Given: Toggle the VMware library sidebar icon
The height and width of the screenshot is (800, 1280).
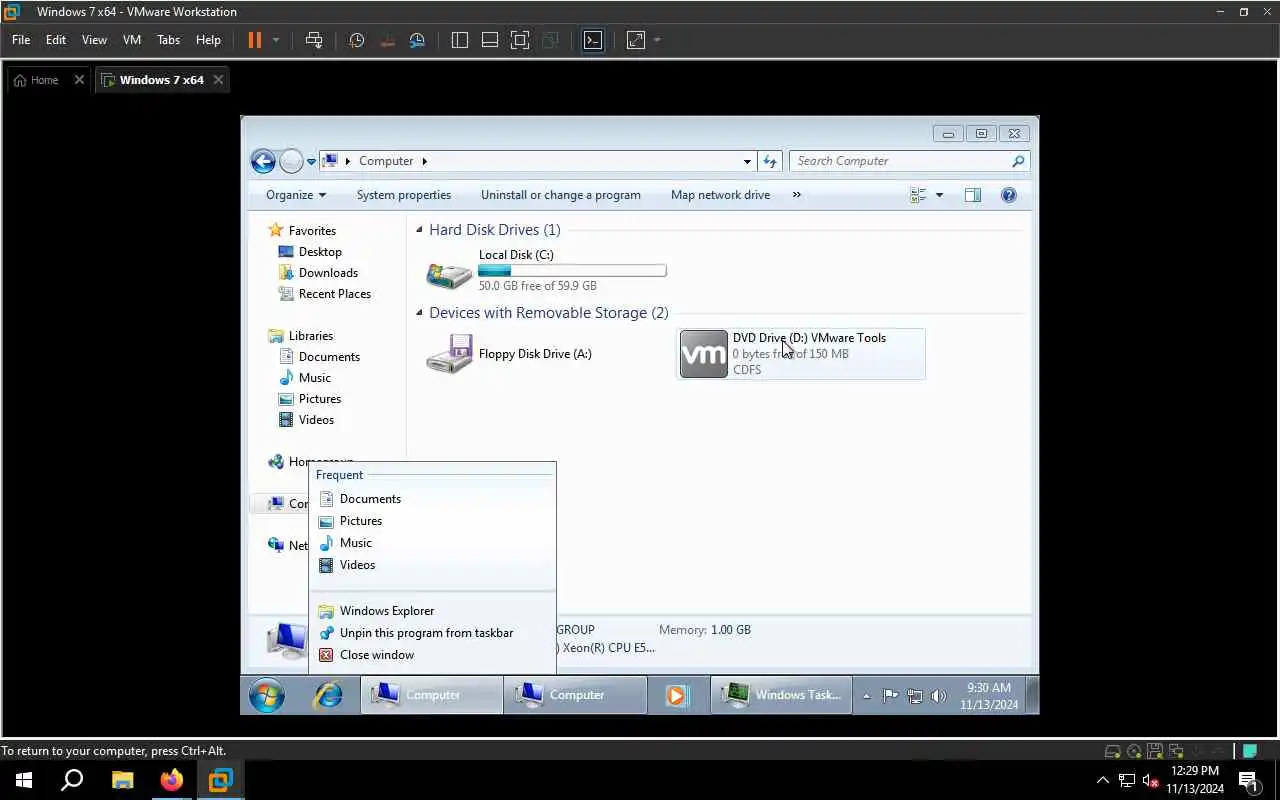Looking at the screenshot, I should pos(460,40).
